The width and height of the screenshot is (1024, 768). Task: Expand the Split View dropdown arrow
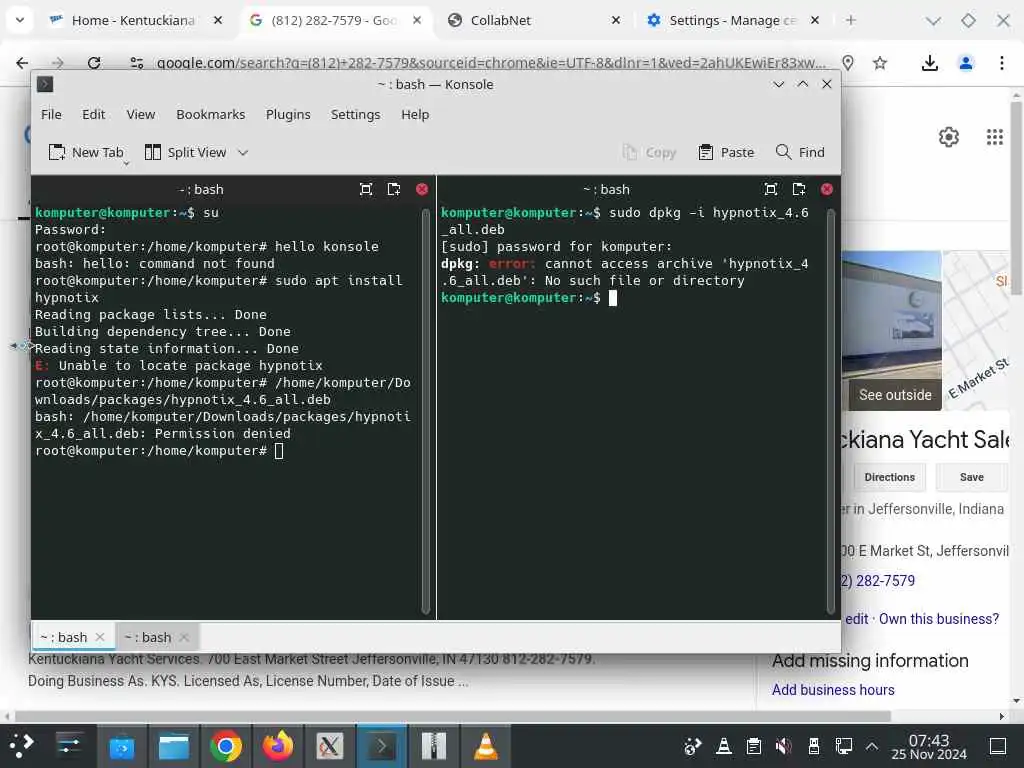pos(243,153)
